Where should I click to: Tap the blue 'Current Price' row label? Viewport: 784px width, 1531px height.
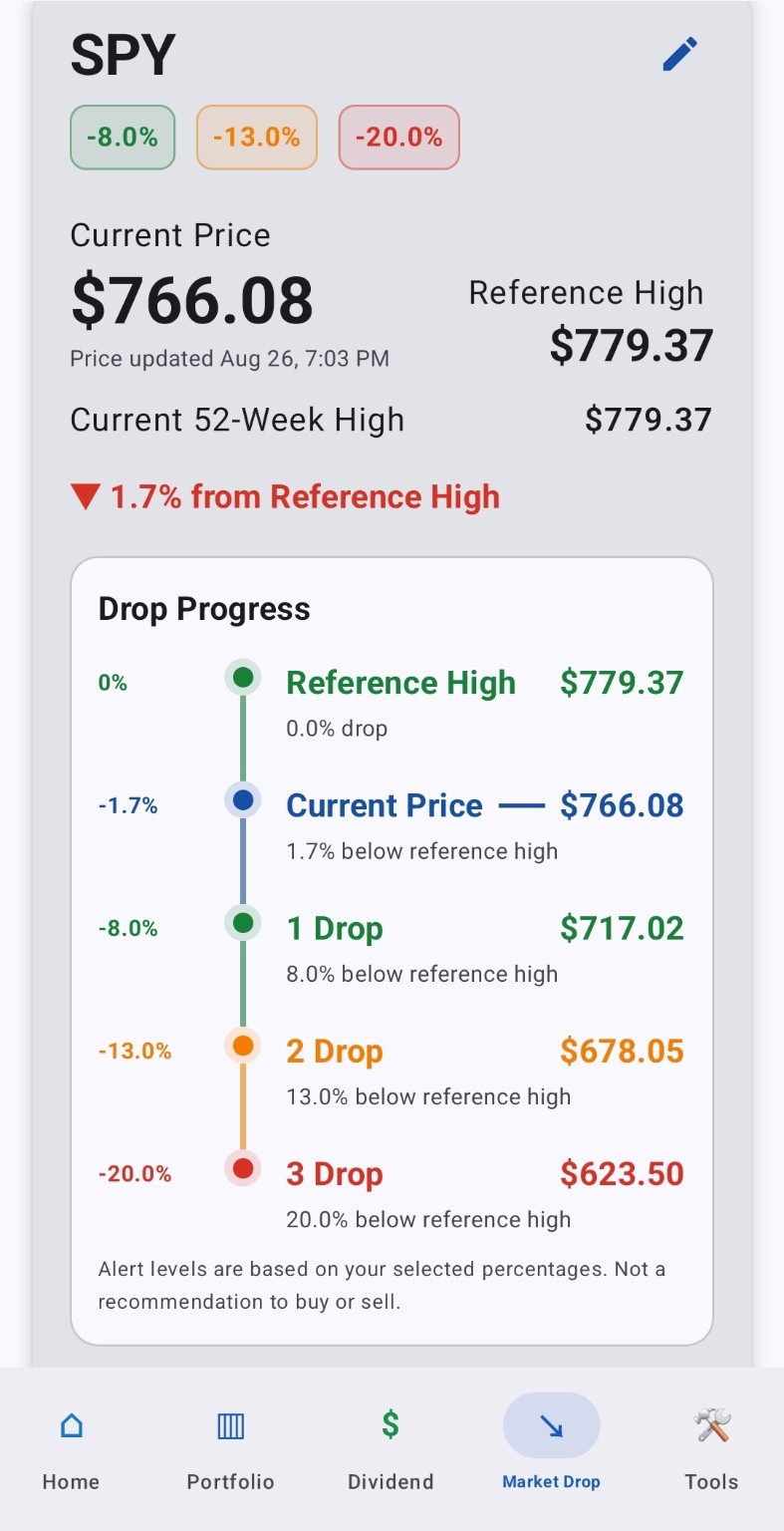point(385,805)
